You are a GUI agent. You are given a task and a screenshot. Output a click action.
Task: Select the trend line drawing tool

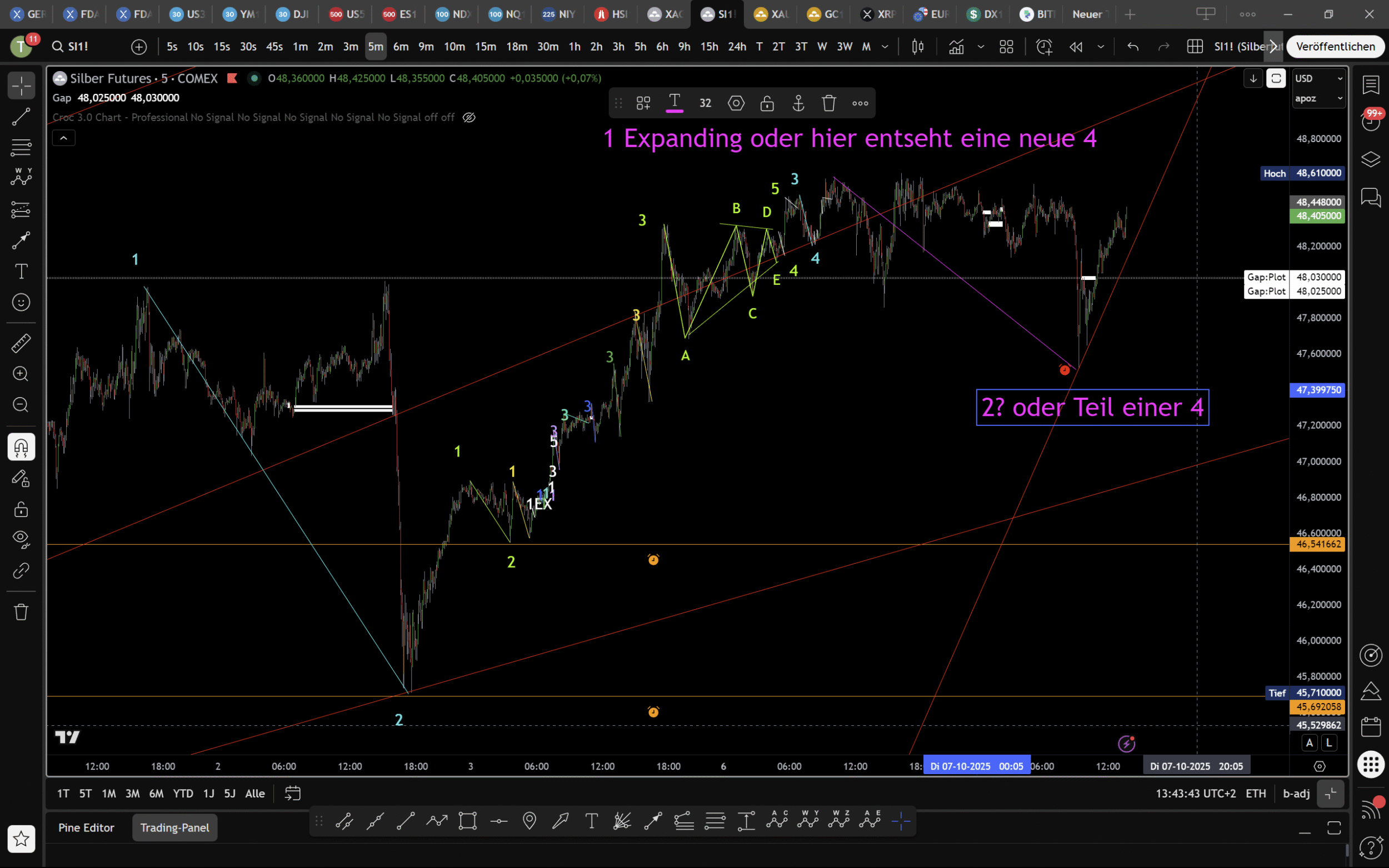pyautogui.click(x=21, y=117)
